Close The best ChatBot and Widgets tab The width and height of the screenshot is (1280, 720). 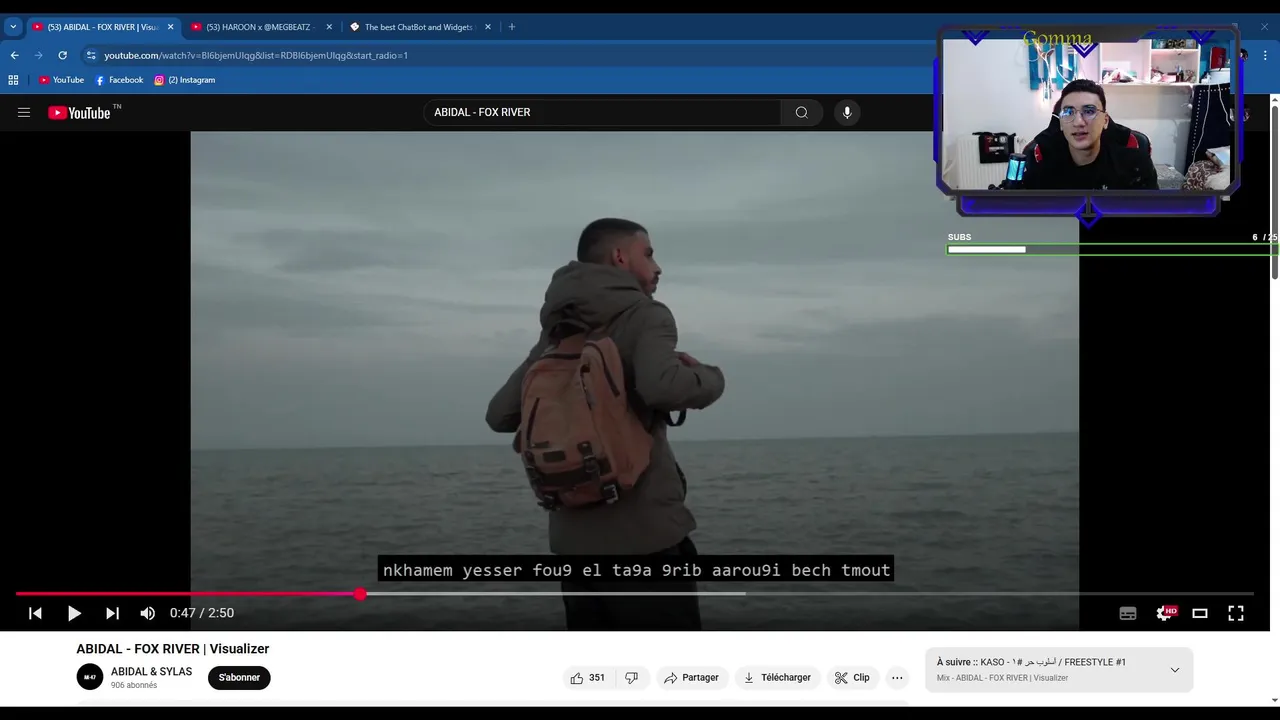click(x=488, y=27)
